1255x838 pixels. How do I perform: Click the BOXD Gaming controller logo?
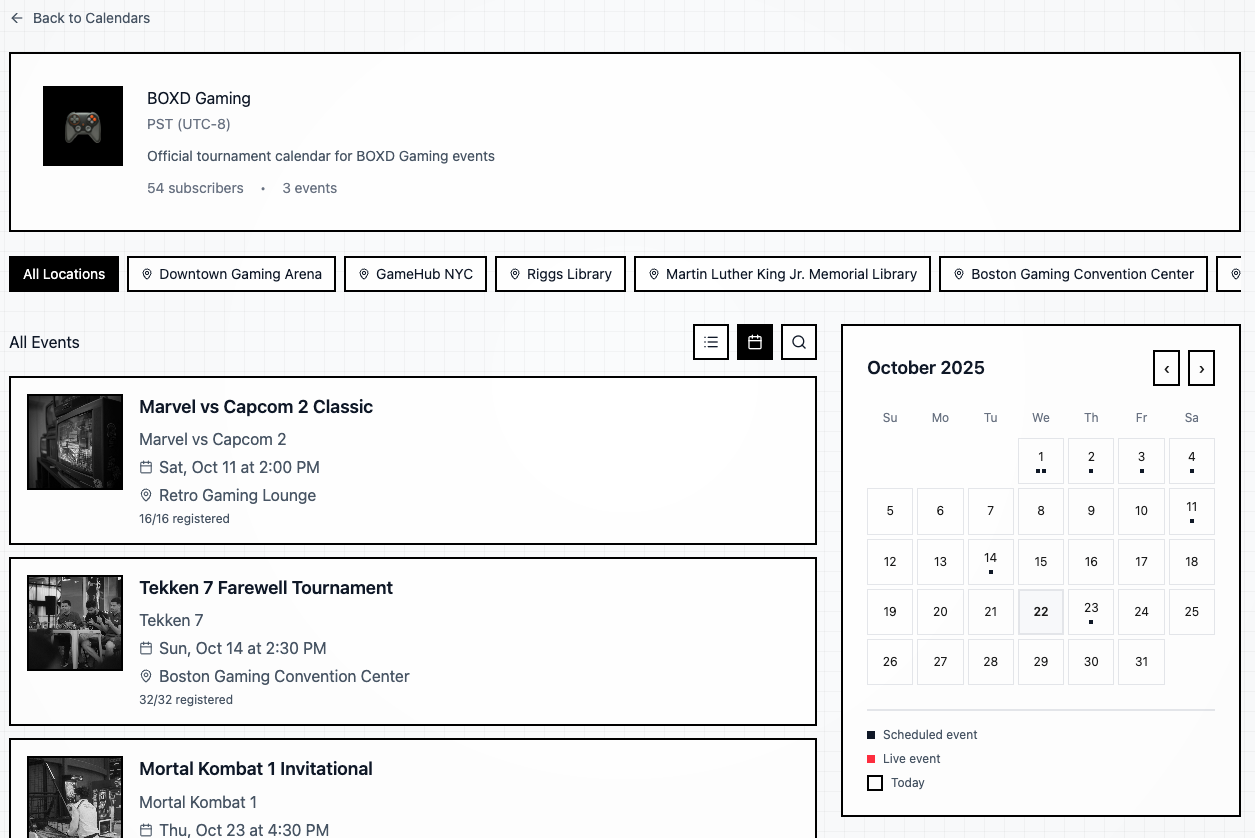coord(83,126)
